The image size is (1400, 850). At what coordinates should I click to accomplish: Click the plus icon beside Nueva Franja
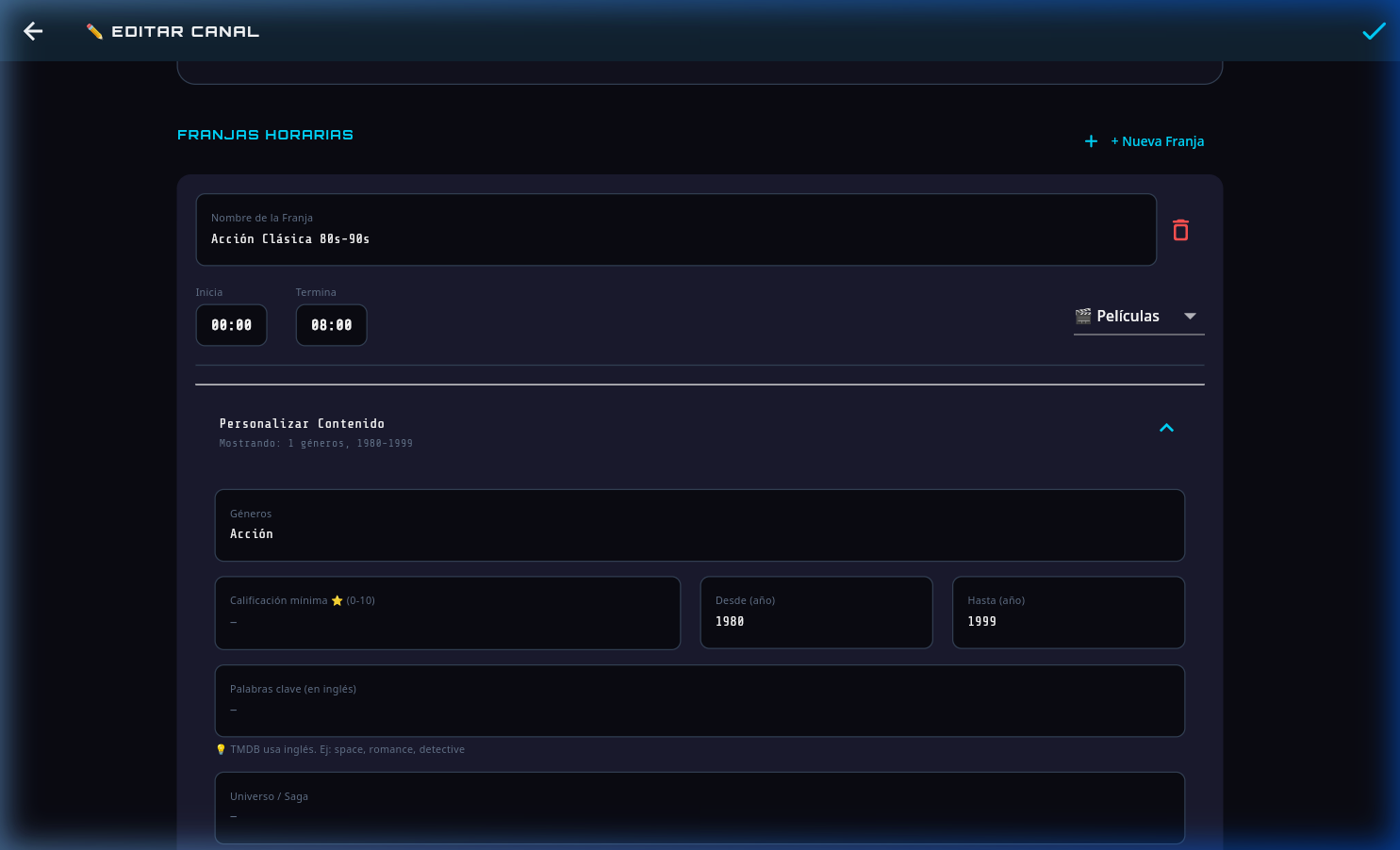pyautogui.click(x=1091, y=141)
